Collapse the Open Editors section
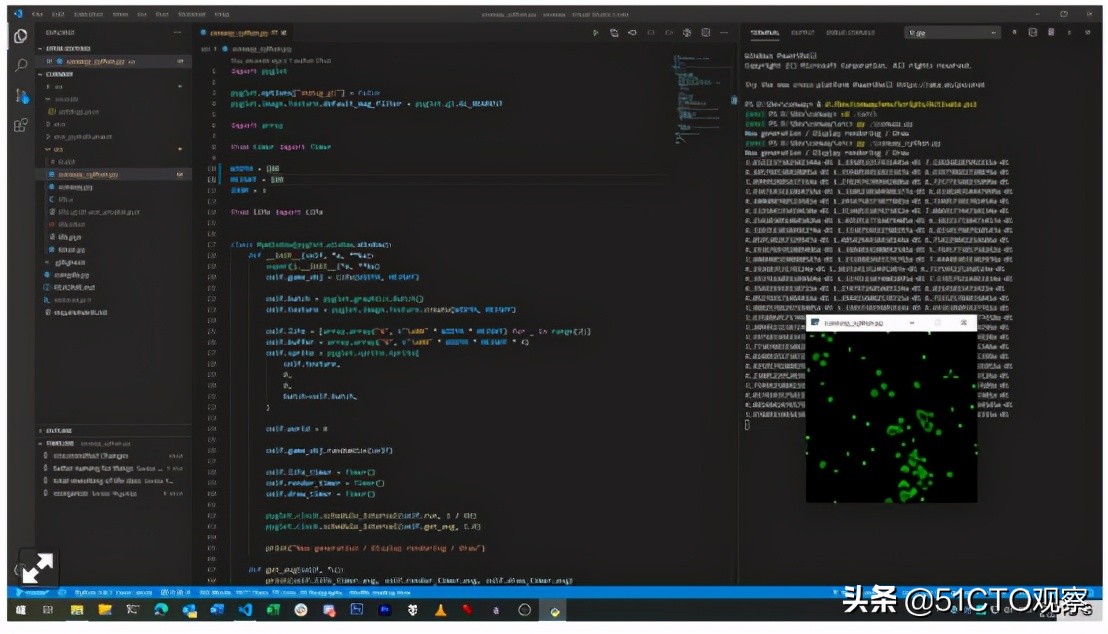1108x634 pixels. tap(67, 48)
